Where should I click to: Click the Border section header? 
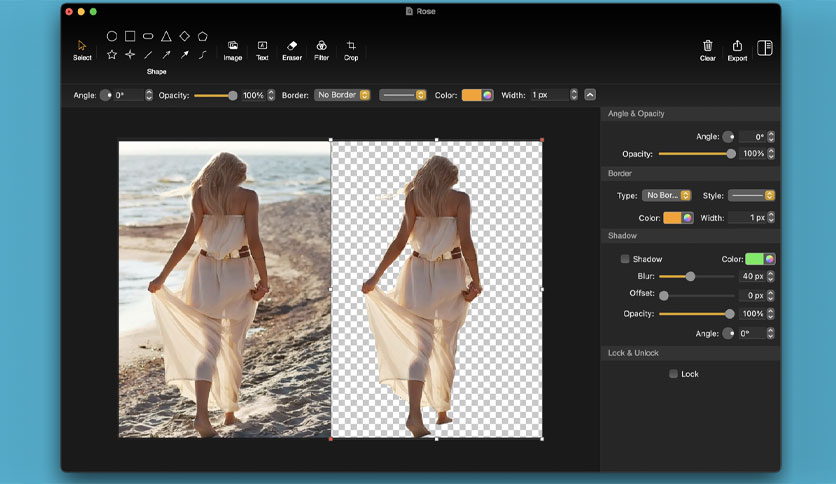pyautogui.click(x=690, y=173)
